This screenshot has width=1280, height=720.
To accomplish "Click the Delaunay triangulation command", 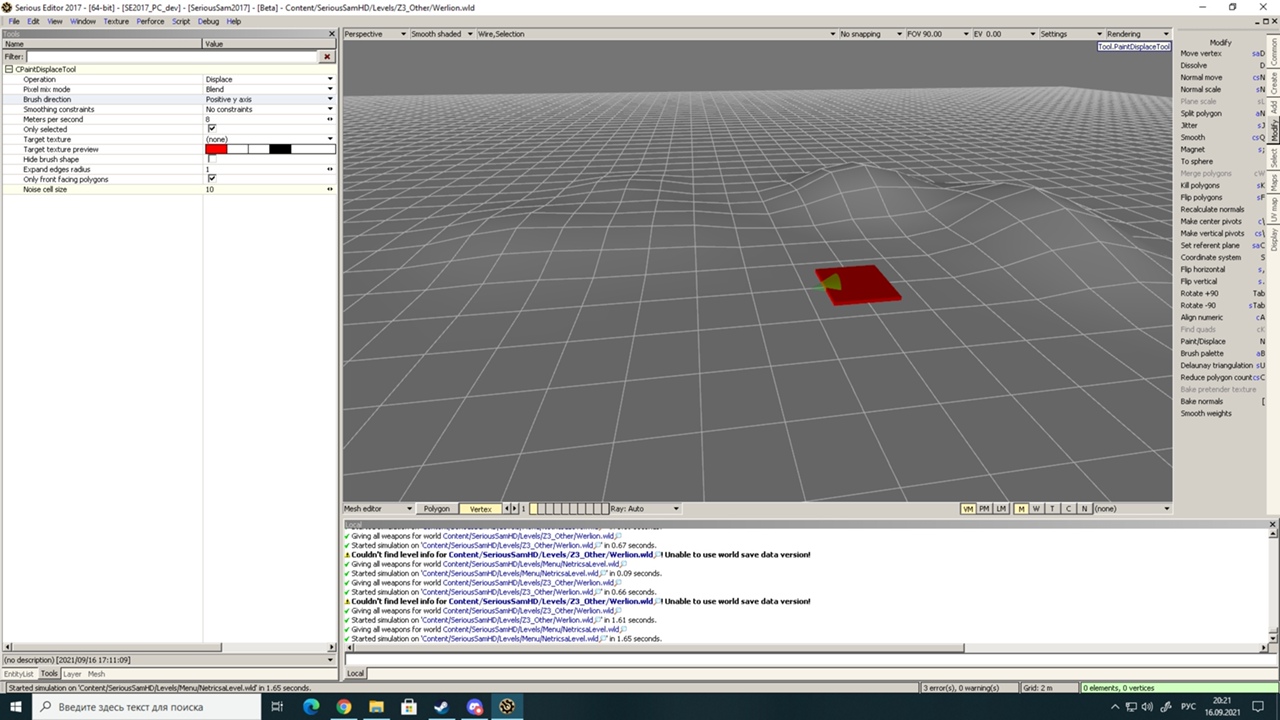I will tap(1222, 365).
